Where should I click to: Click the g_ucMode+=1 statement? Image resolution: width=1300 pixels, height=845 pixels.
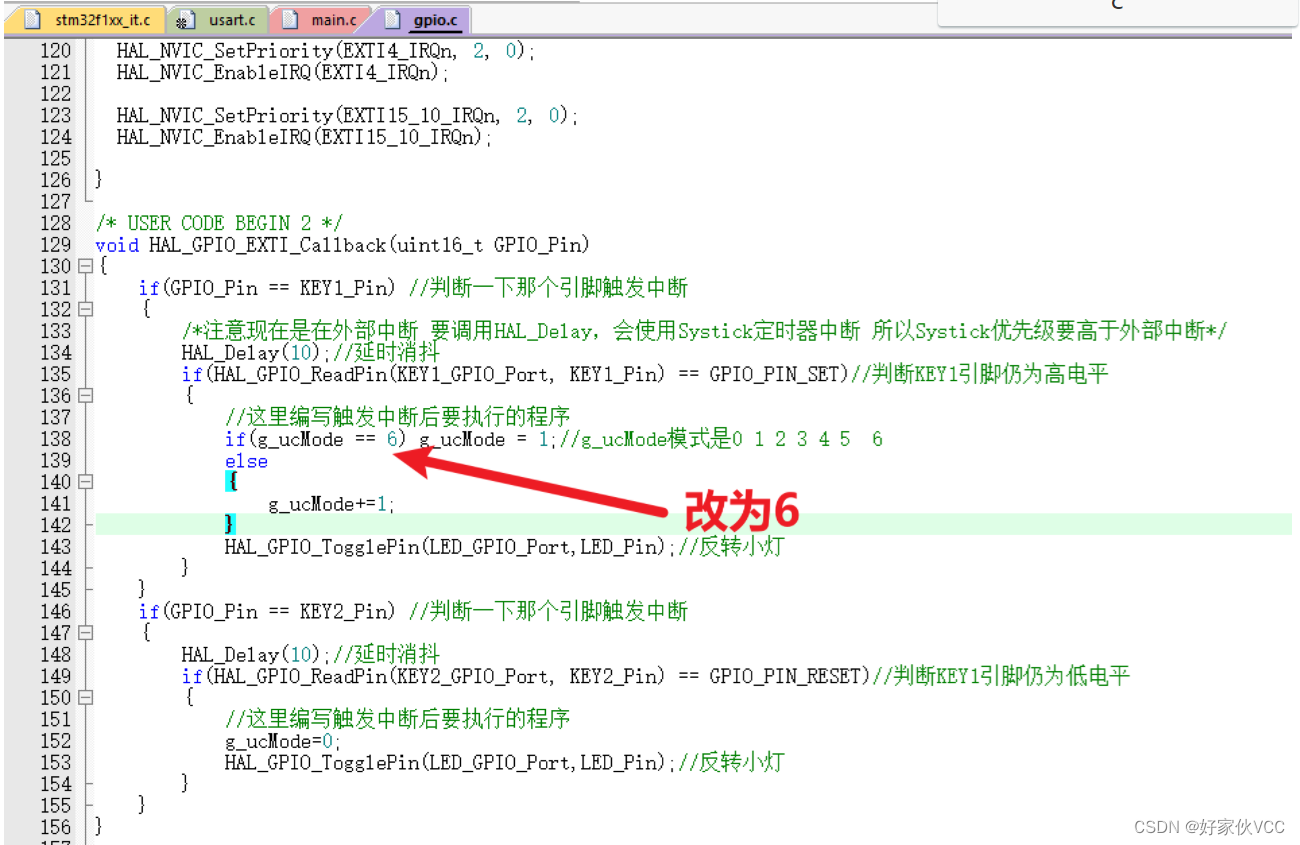[x=332, y=504]
